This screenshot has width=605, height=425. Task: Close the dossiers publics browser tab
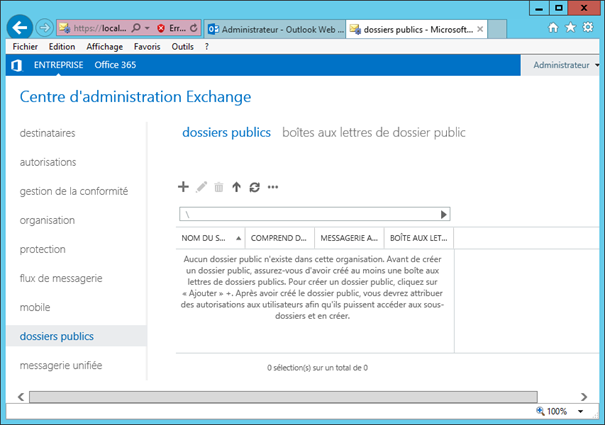(480, 29)
